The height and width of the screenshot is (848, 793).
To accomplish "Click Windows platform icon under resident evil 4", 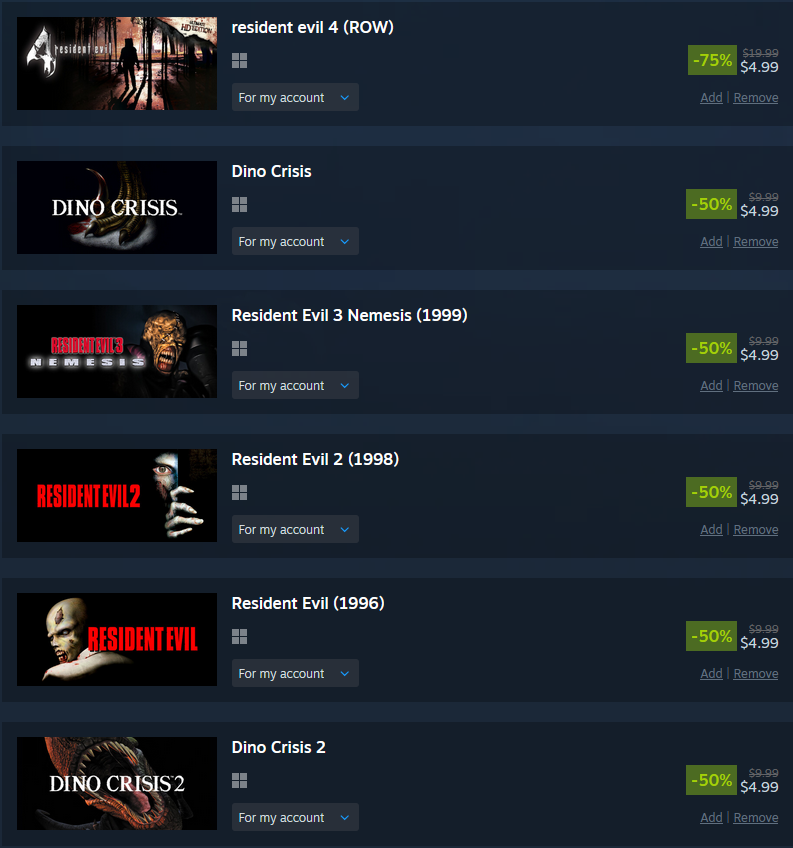I will pos(239,61).
